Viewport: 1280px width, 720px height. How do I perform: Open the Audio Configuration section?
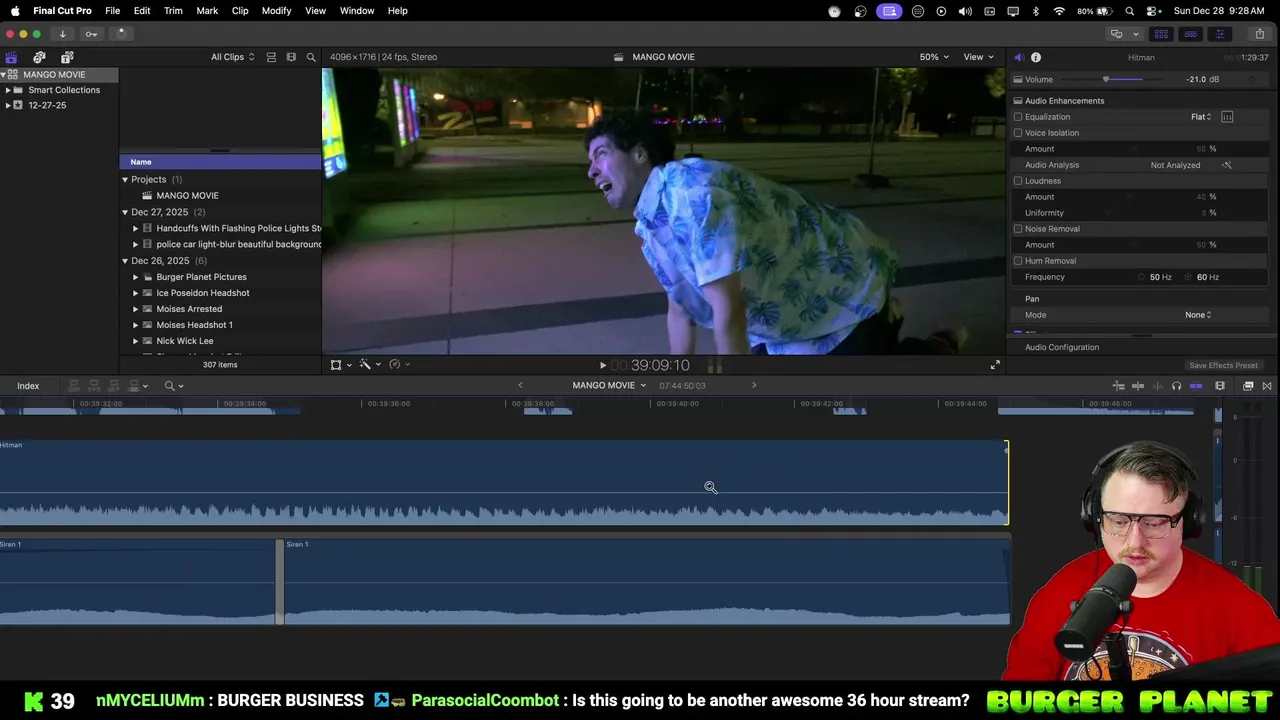tap(1062, 347)
